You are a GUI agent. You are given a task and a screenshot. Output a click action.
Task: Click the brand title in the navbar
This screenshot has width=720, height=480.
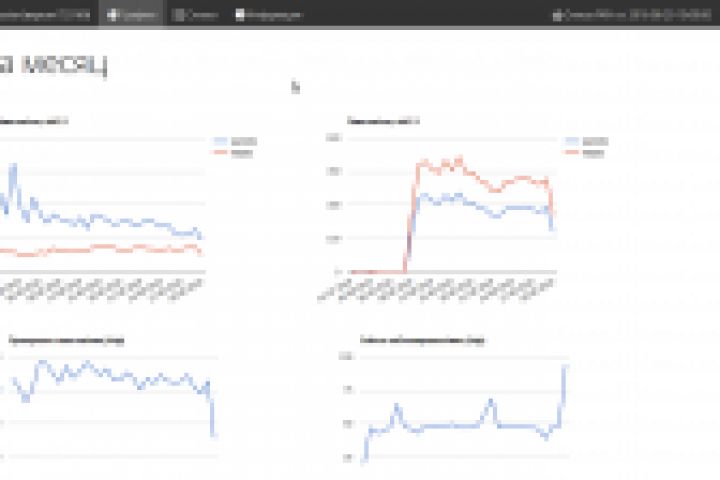[x=45, y=15]
